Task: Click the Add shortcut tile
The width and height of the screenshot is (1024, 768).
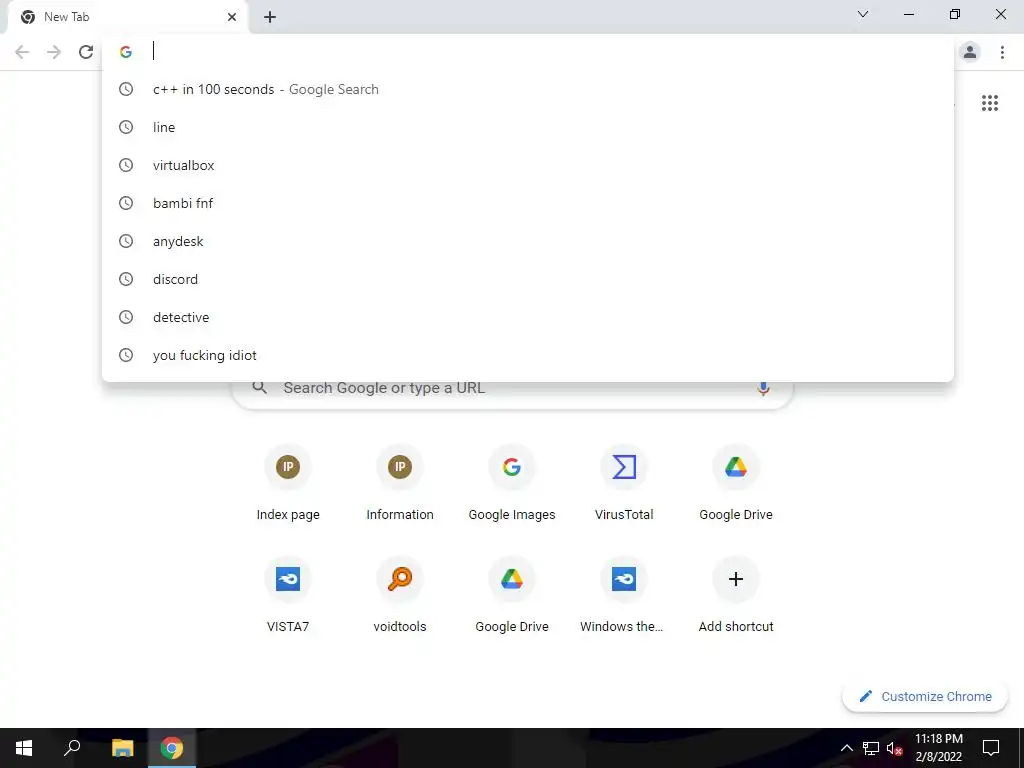Action: coord(736,596)
